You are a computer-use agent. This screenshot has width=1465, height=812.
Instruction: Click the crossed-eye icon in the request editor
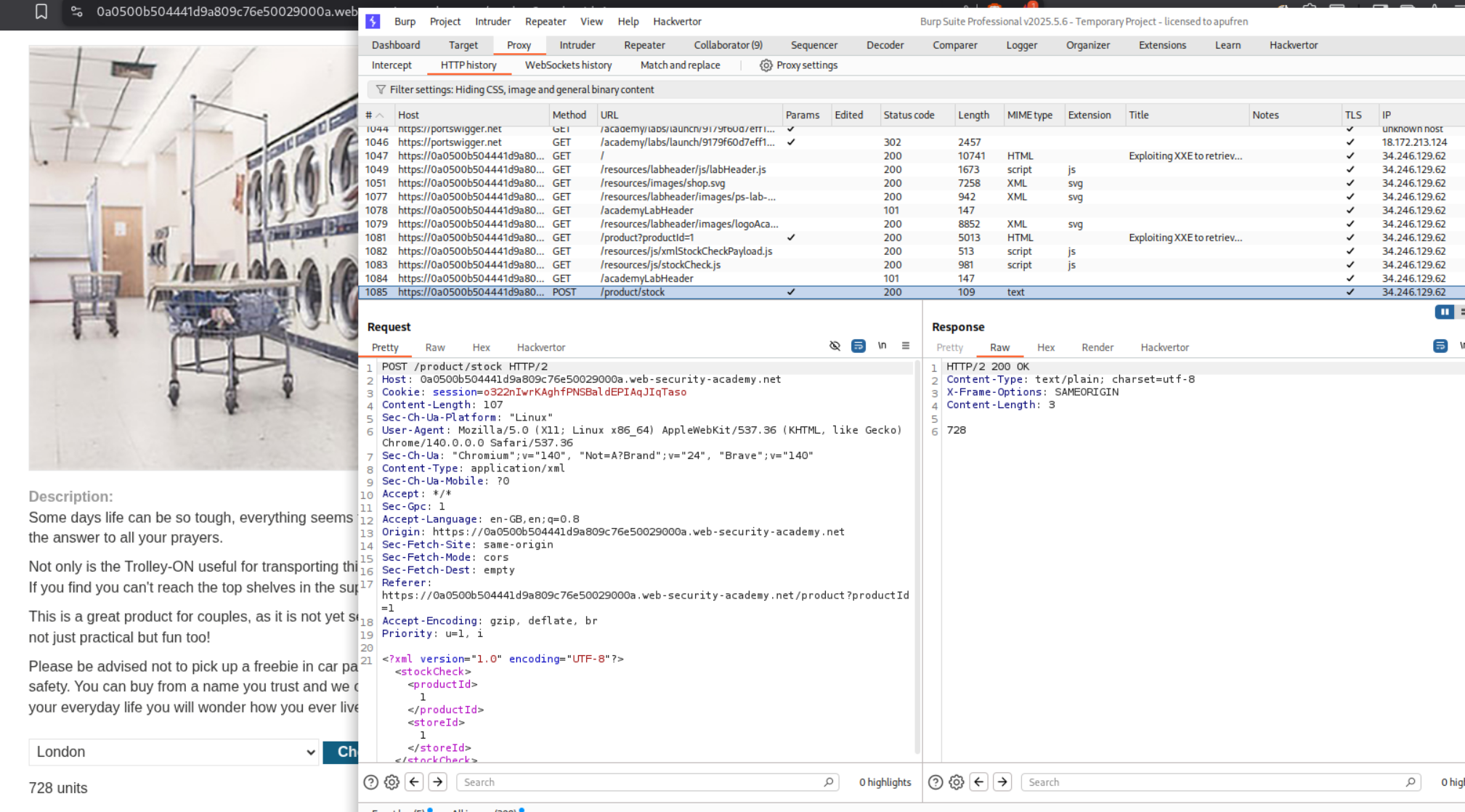tap(835, 346)
